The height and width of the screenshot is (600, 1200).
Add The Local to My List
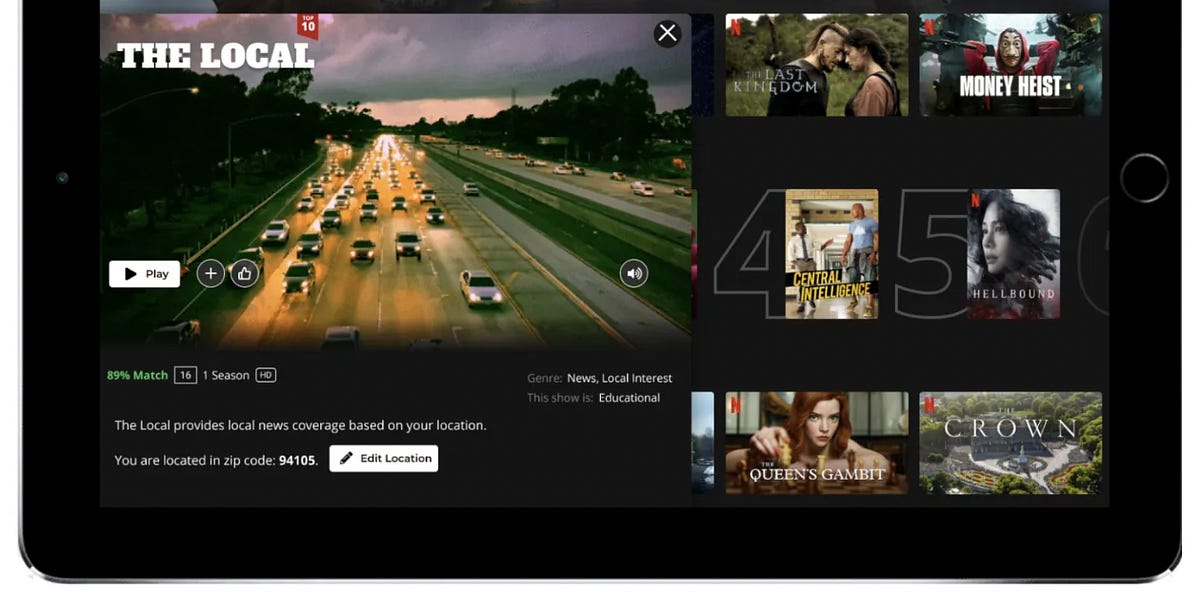click(210, 274)
